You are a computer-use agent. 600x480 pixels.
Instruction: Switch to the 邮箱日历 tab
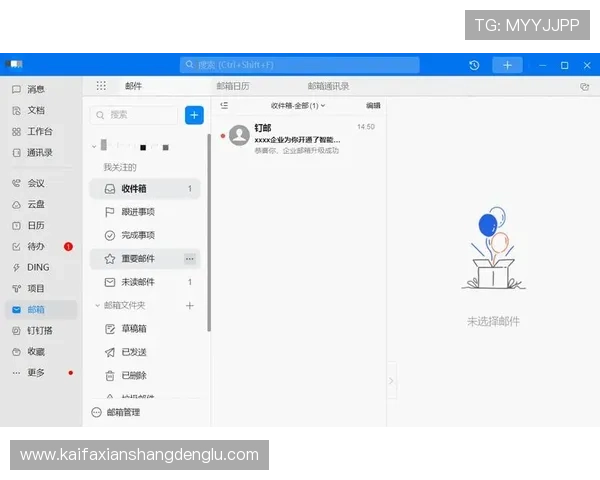tap(233, 86)
